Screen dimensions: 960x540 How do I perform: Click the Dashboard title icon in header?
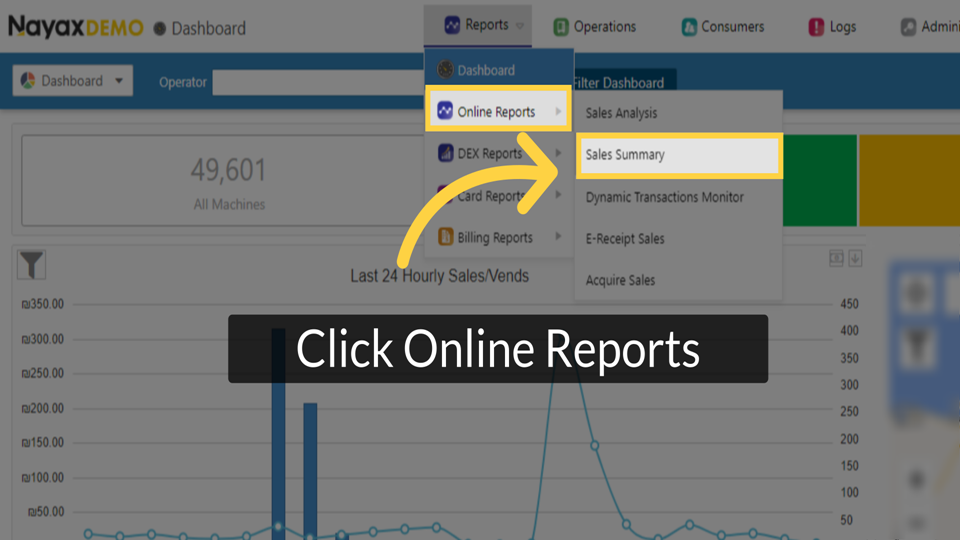click(x=160, y=28)
